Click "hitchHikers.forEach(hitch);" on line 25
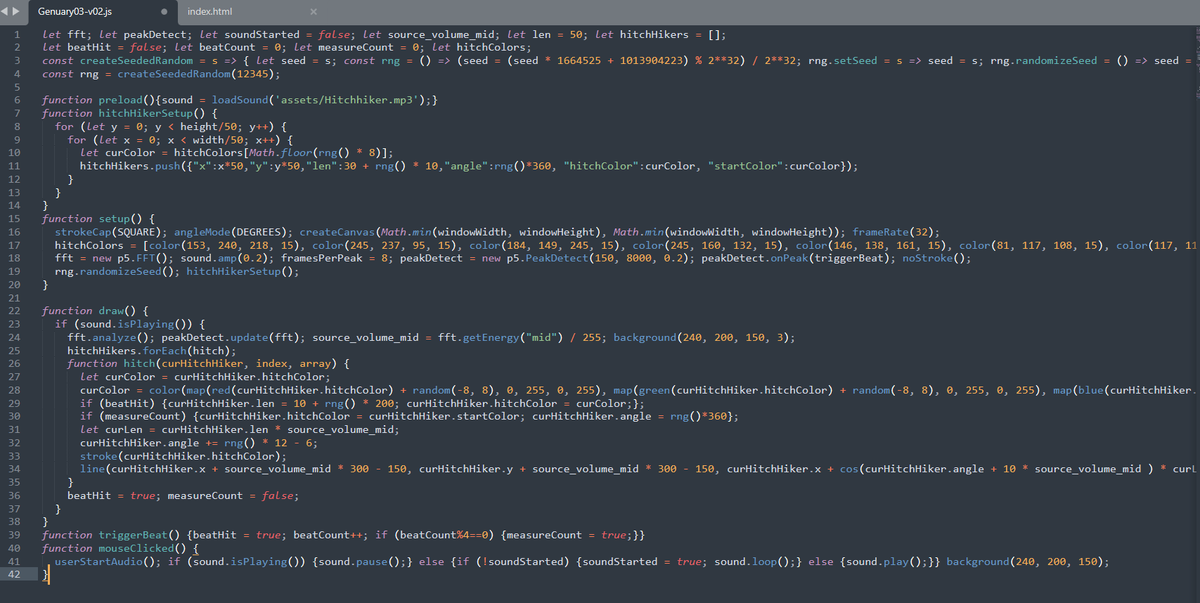This screenshot has height=603, width=1200. (x=152, y=350)
